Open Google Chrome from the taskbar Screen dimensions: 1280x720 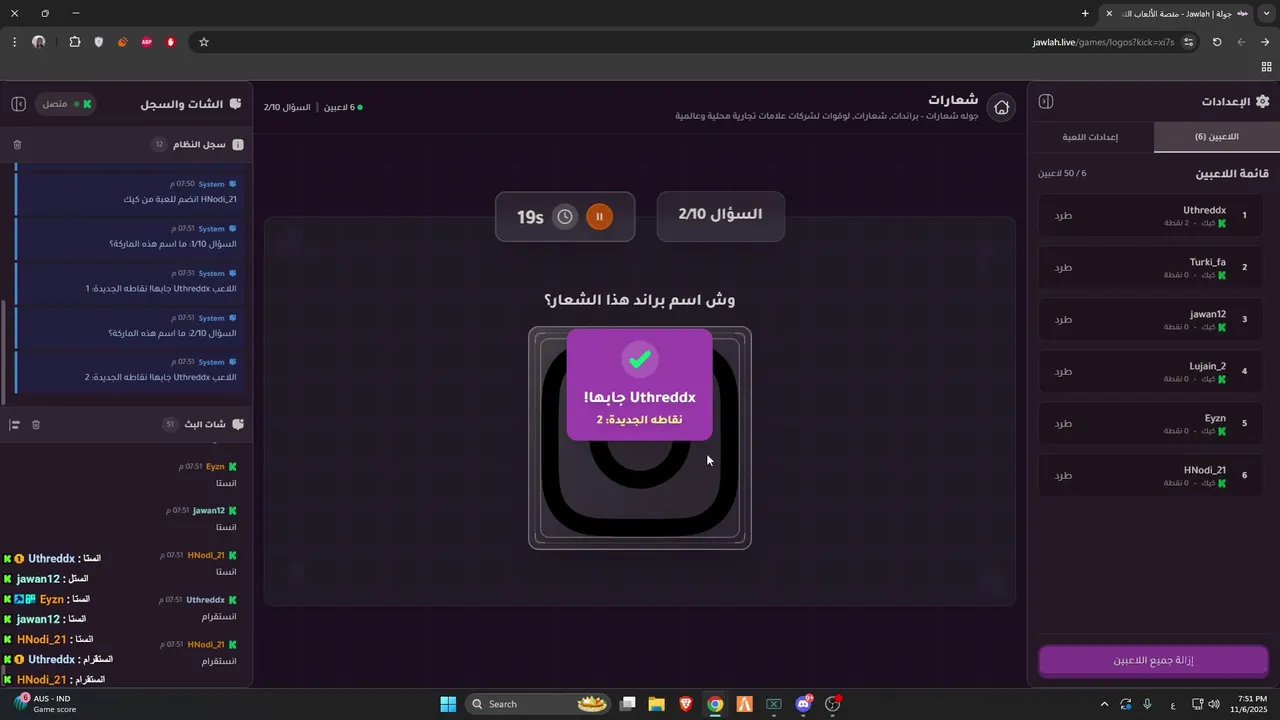pos(715,704)
